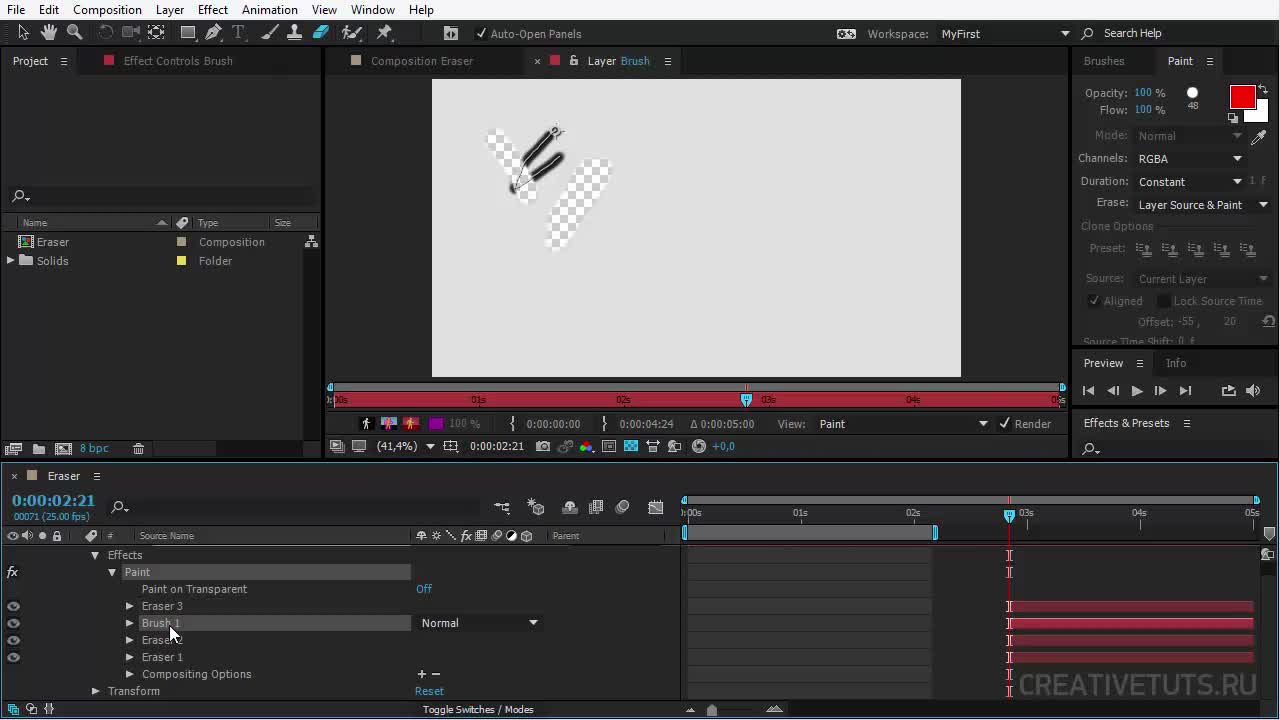Open the Animation menu
The height and width of the screenshot is (720, 1280).
[x=269, y=9]
